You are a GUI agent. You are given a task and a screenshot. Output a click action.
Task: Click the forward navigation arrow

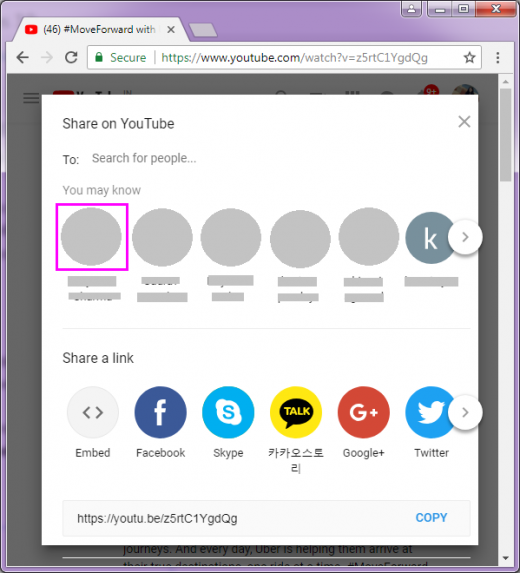[x=47, y=57]
